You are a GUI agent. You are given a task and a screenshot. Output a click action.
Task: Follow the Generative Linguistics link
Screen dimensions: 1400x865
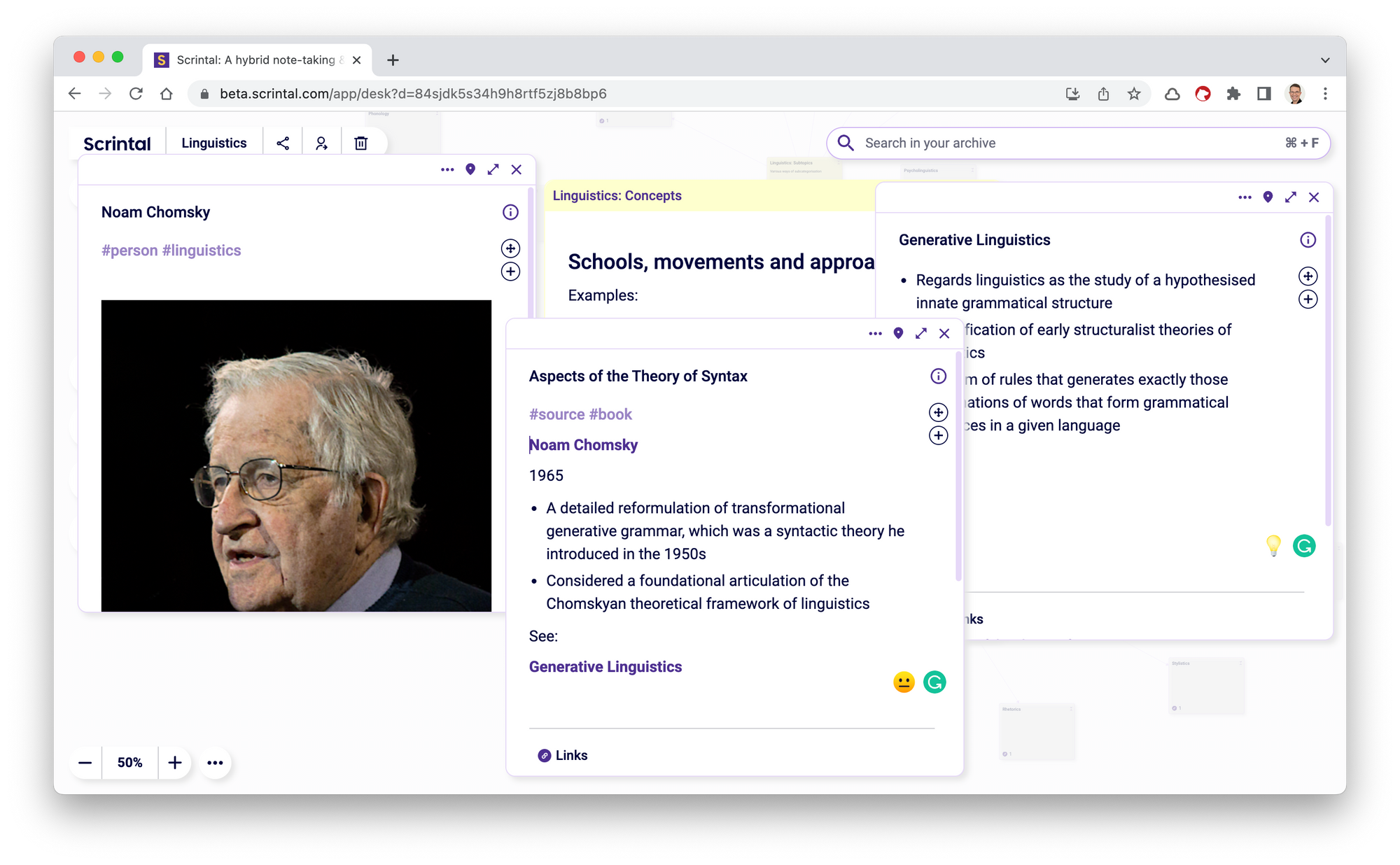click(605, 667)
